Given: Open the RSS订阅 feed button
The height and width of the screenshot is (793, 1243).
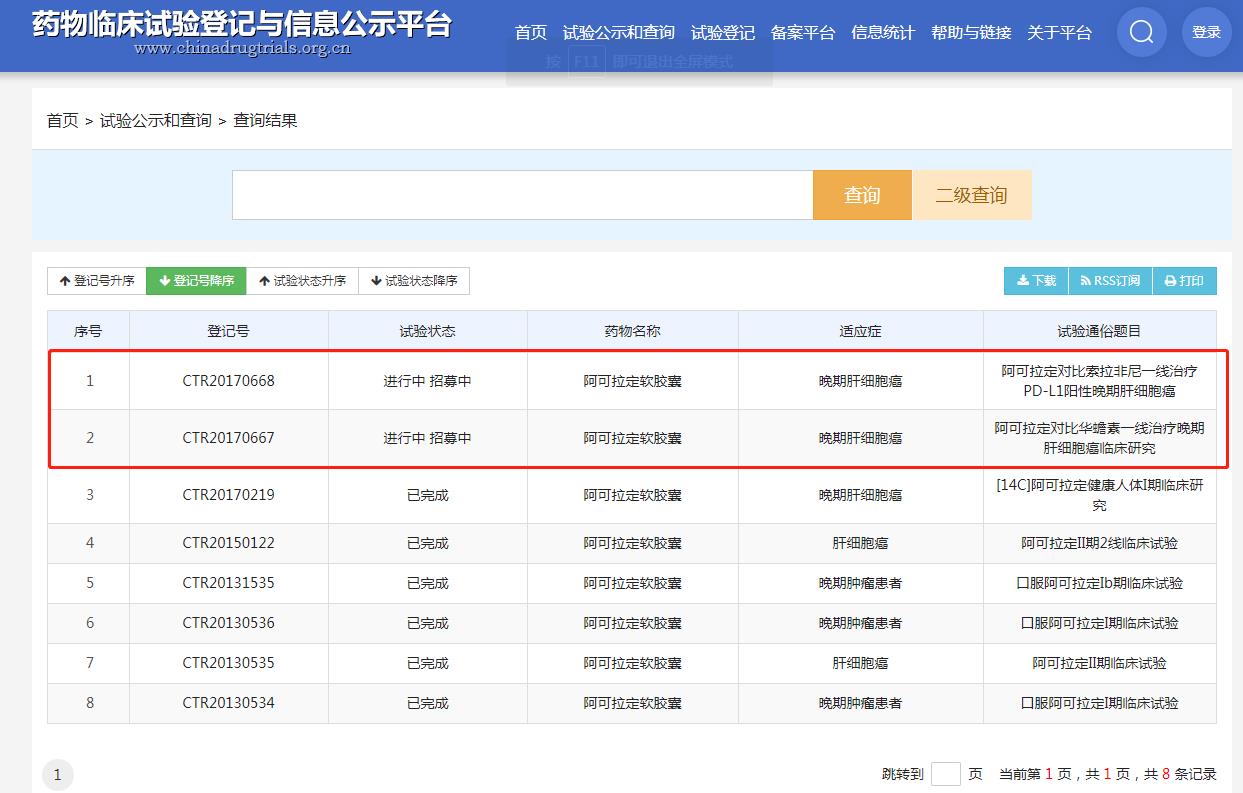Looking at the screenshot, I should [1110, 281].
